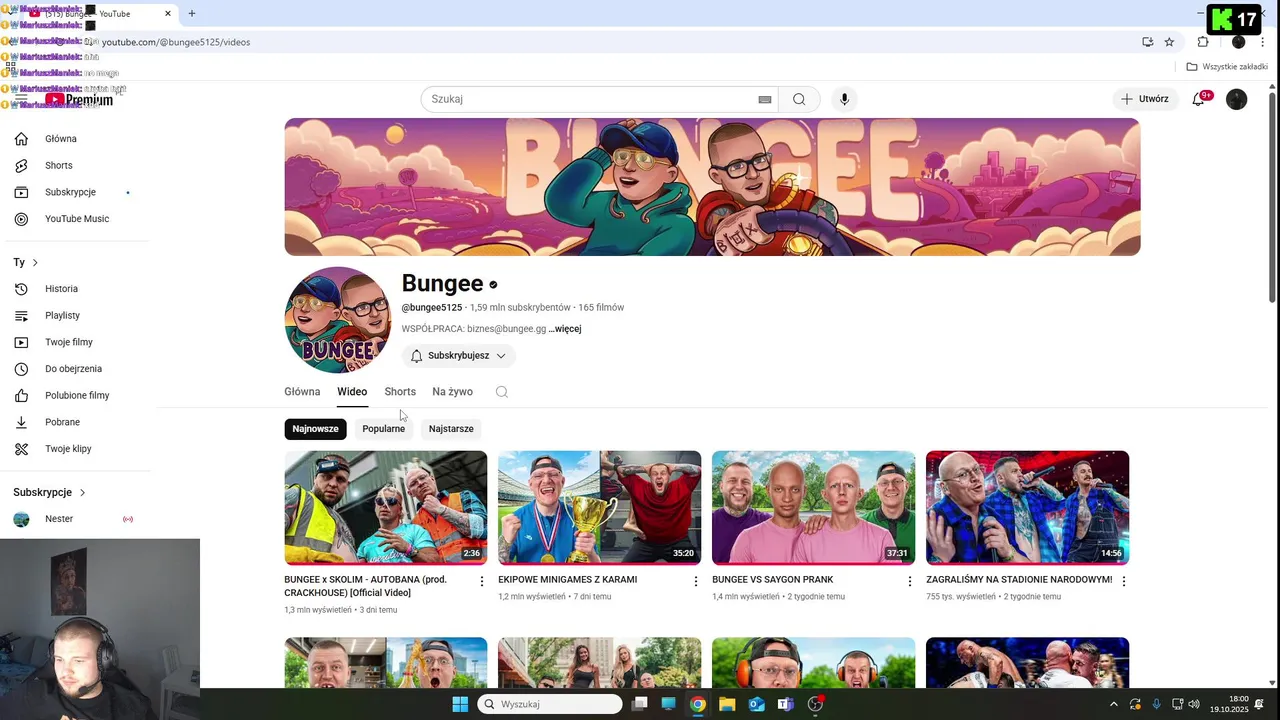Switch to the channel Shorts tab
The width and height of the screenshot is (1280, 720).
click(x=400, y=392)
